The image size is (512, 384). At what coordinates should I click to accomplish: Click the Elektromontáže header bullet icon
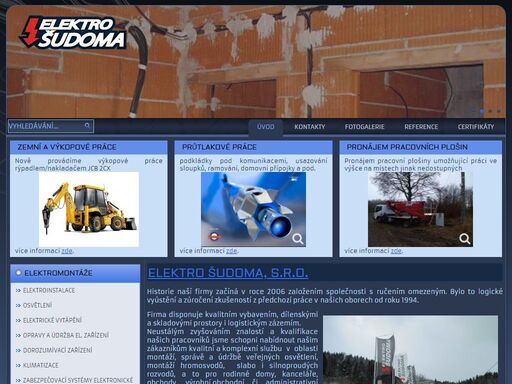tap(18, 273)
